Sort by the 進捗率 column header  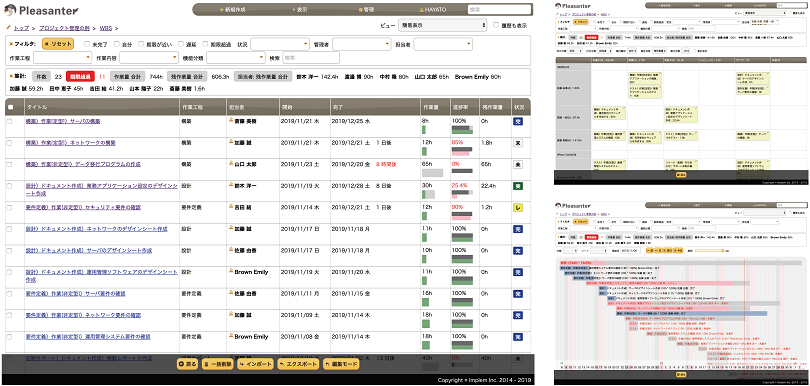click(x=464, y=107)
